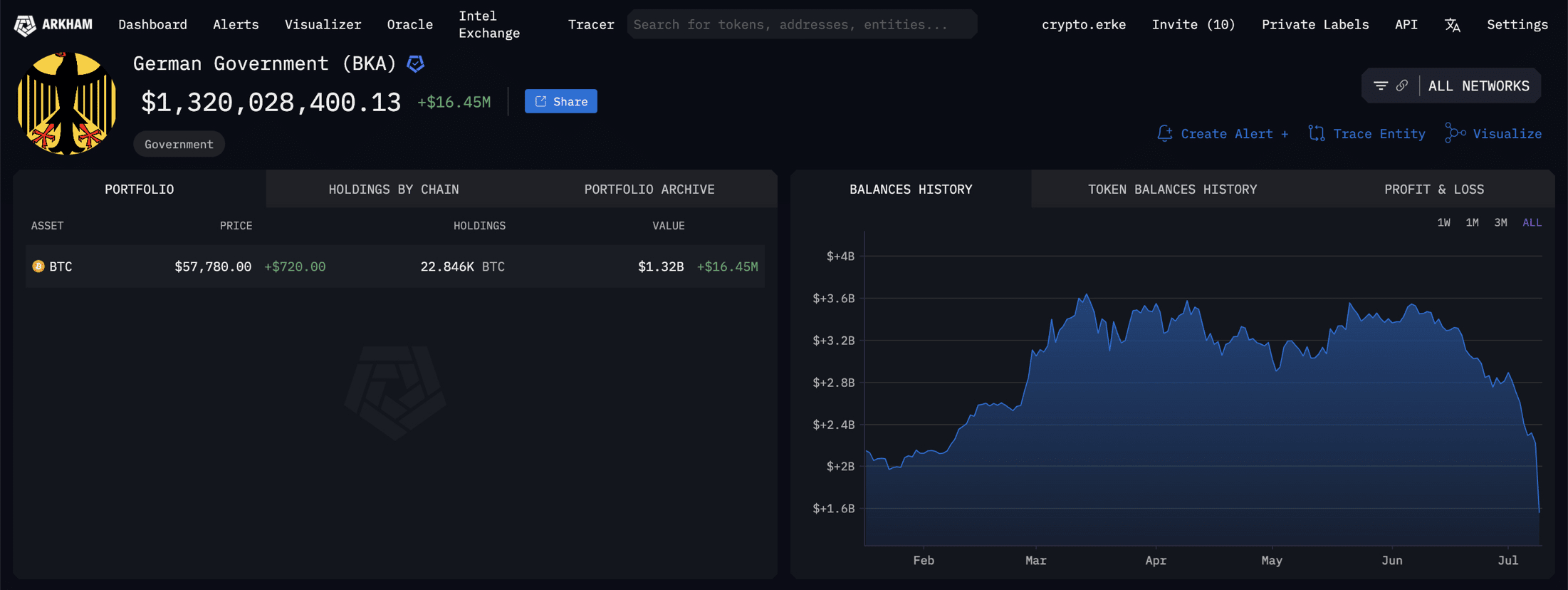Click the Bitcoin coin icon in BTC row

tap(38, 266)
